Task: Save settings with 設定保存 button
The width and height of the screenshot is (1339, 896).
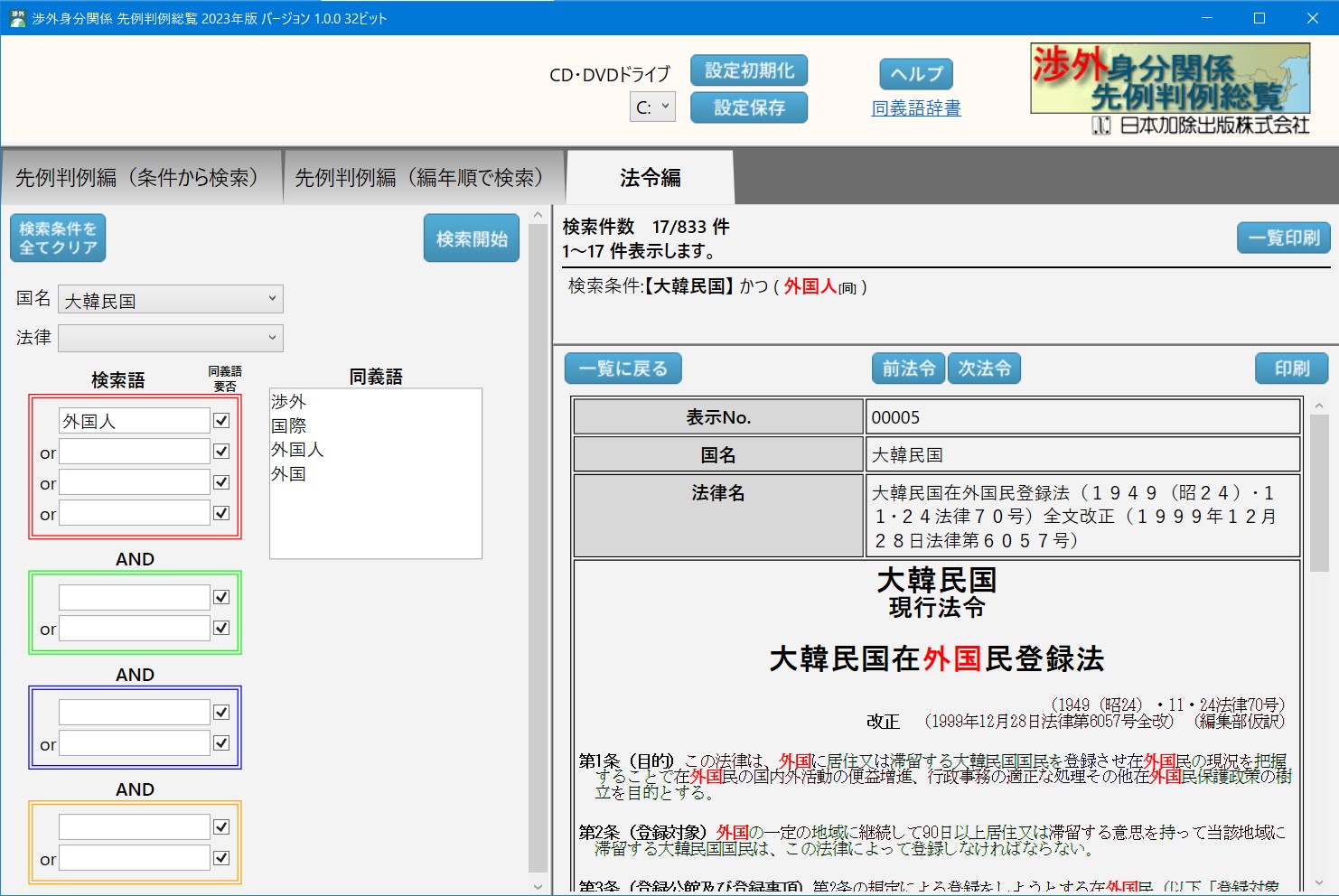Action: [748, 107]
